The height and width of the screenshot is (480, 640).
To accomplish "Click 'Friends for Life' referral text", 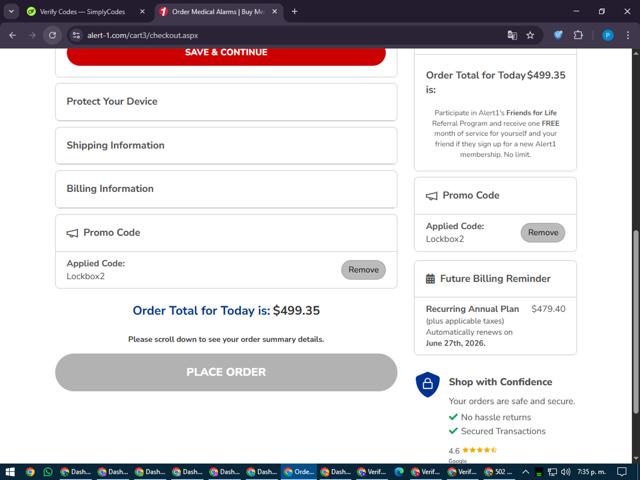I will tap(531, 113).
